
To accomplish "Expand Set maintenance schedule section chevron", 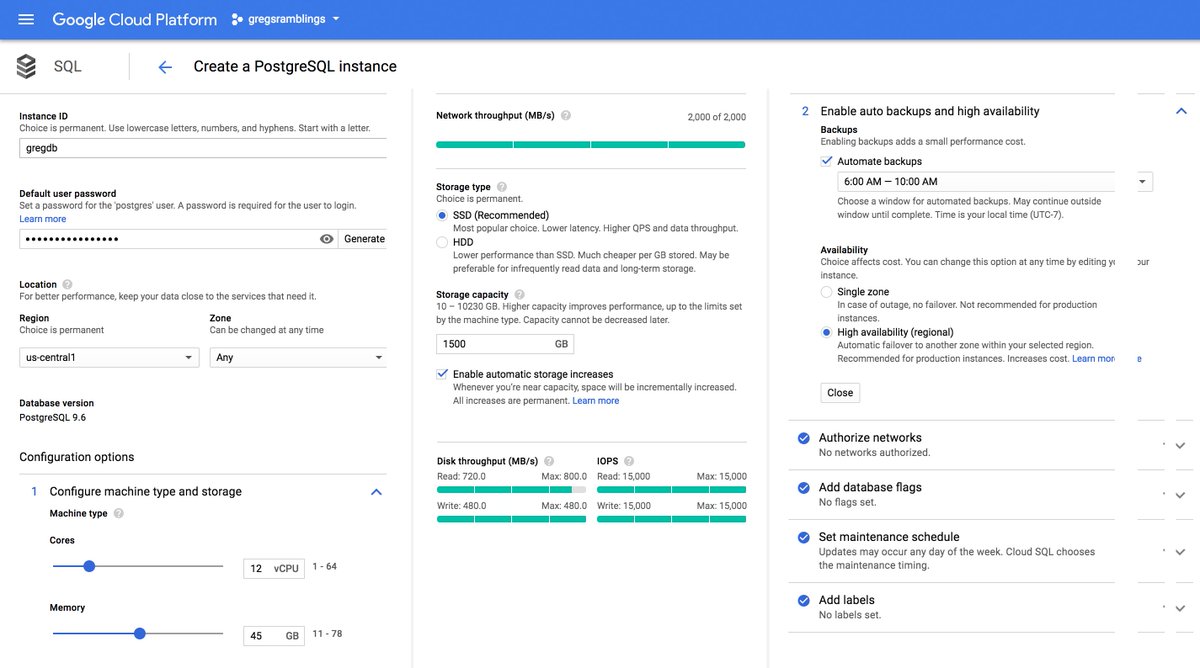I will click(1180, 552).
